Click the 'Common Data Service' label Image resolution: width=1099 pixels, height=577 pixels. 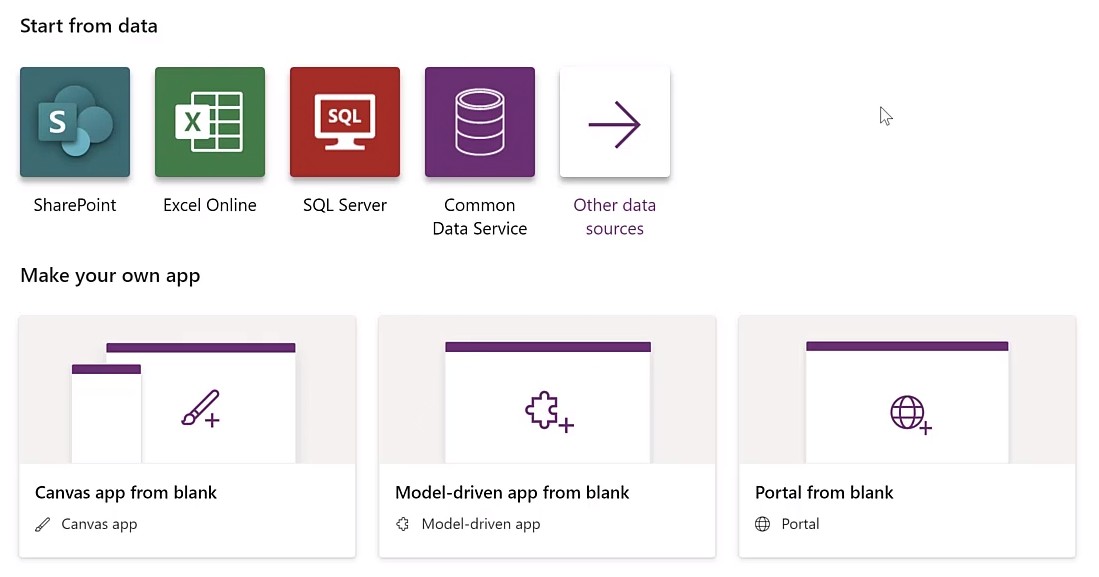point(479,217)
